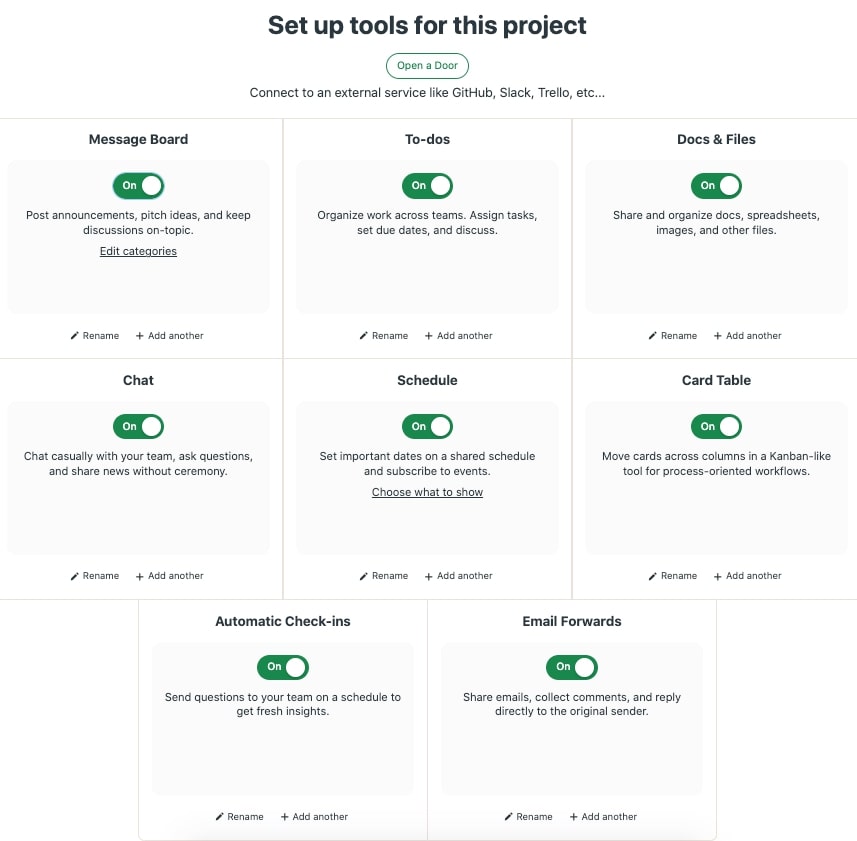
Task: Disable Automatic Check-ins with its switch
Action: tap(282, 668)
